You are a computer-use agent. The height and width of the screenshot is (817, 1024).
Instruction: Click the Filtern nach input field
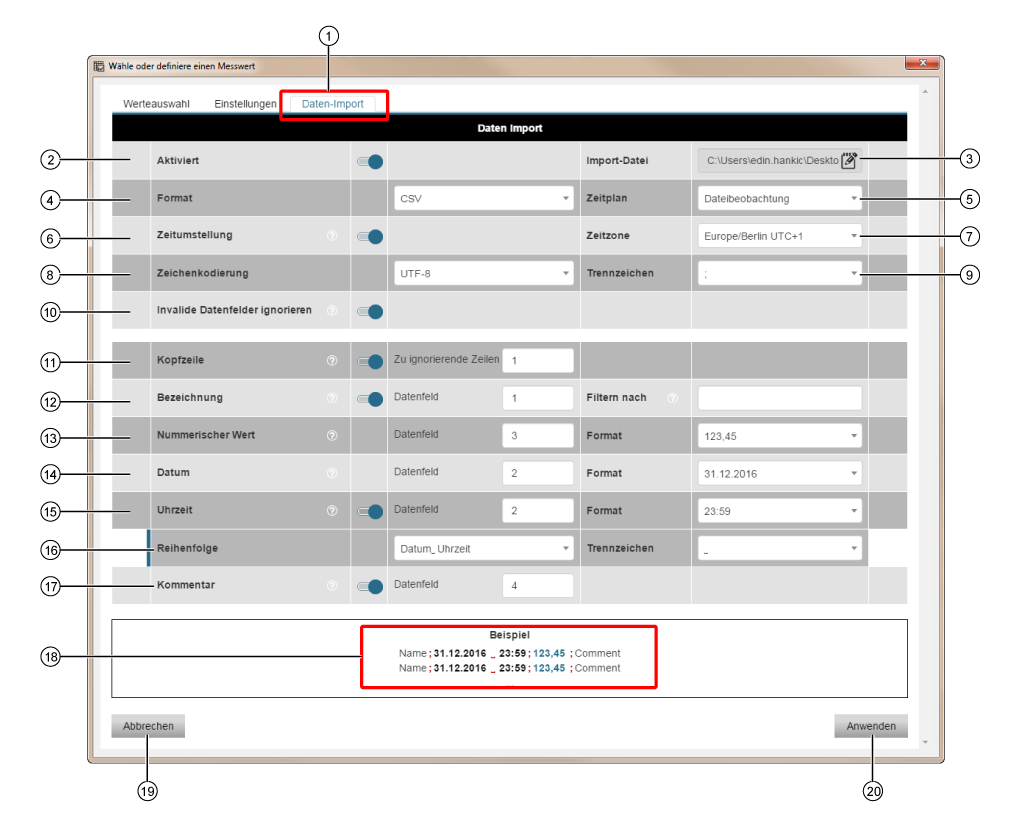[779, 398]
